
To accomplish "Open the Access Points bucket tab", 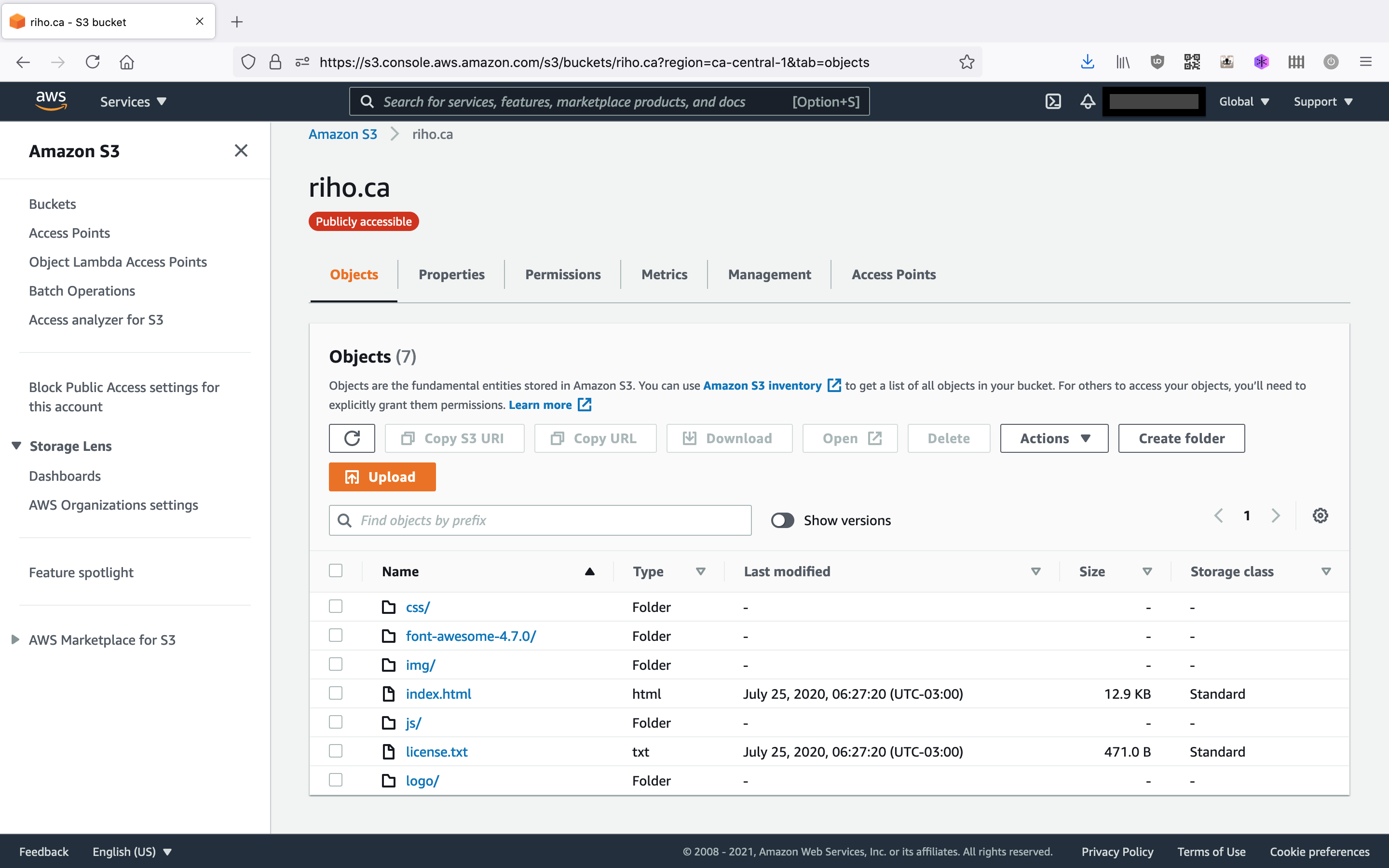I will (894, 274).
